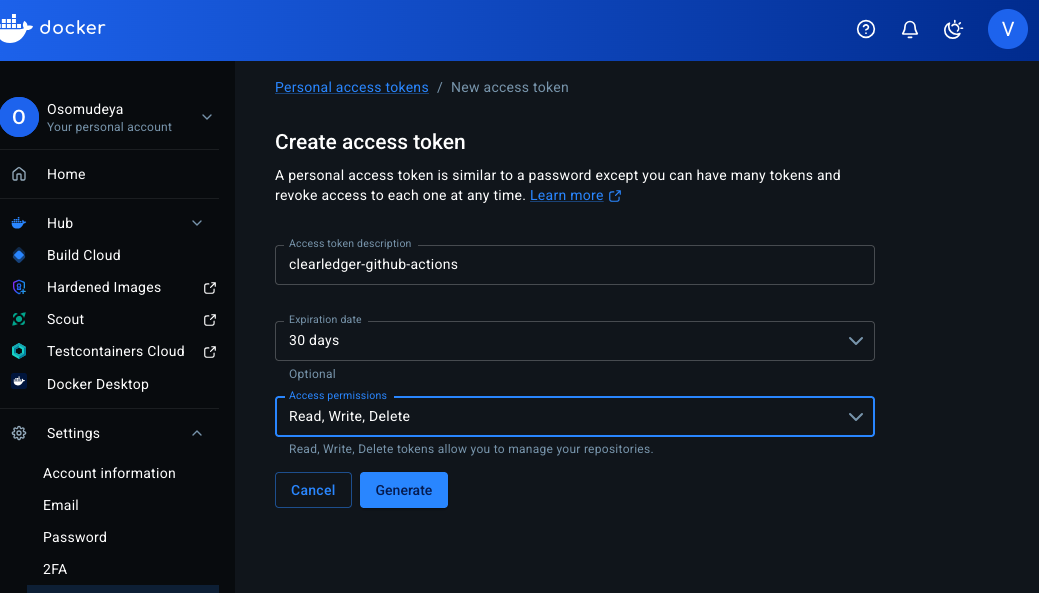The image size is (1039, 593).
Task: Click the Expiration date chevron arrow
Action: (855, 341)
